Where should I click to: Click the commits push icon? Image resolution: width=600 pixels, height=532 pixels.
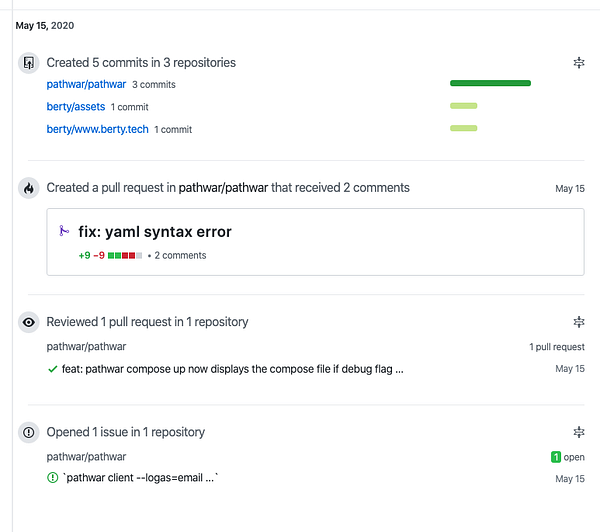tap(29, 63)
